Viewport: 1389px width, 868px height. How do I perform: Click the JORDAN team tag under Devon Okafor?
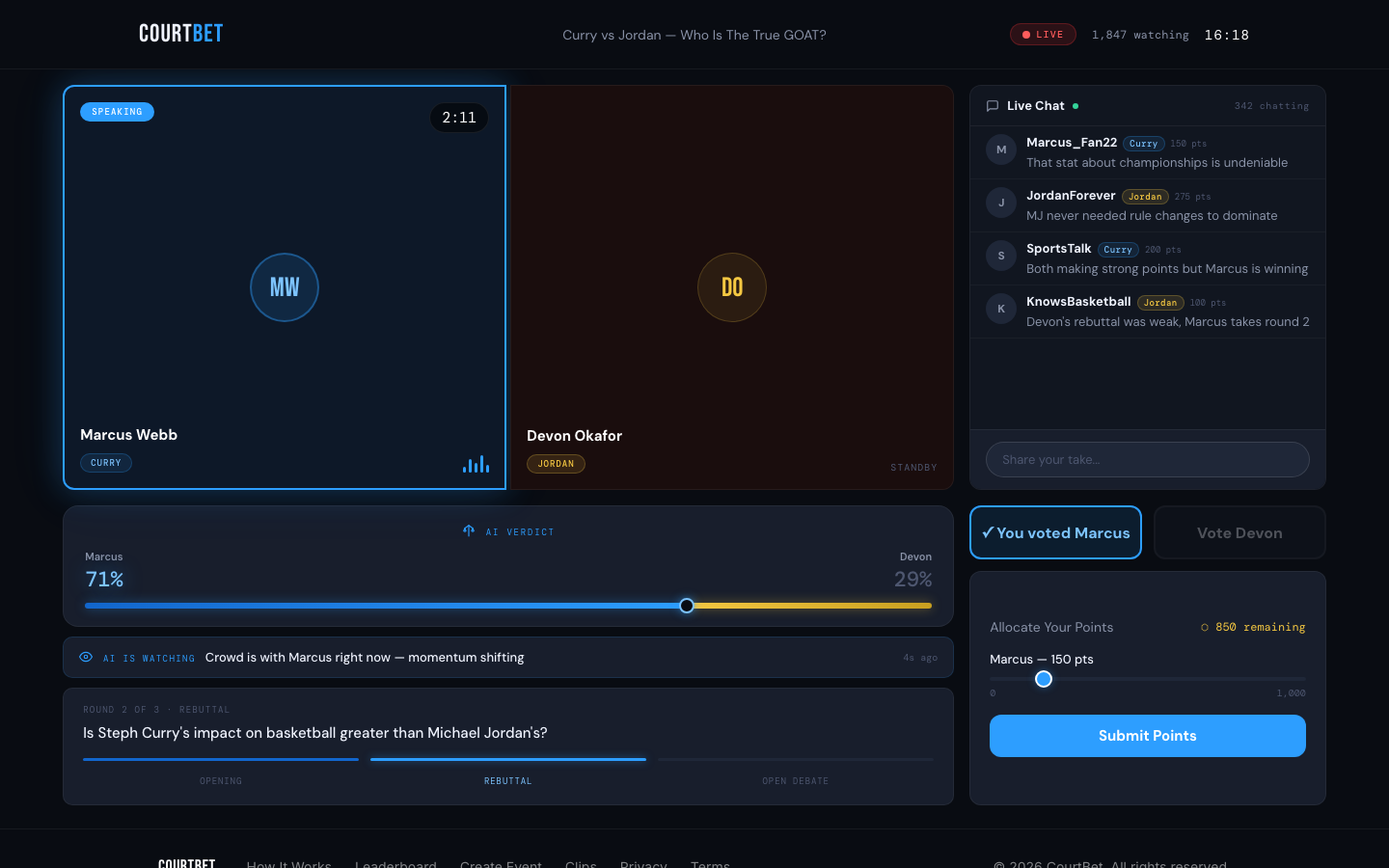pos(556,464)
